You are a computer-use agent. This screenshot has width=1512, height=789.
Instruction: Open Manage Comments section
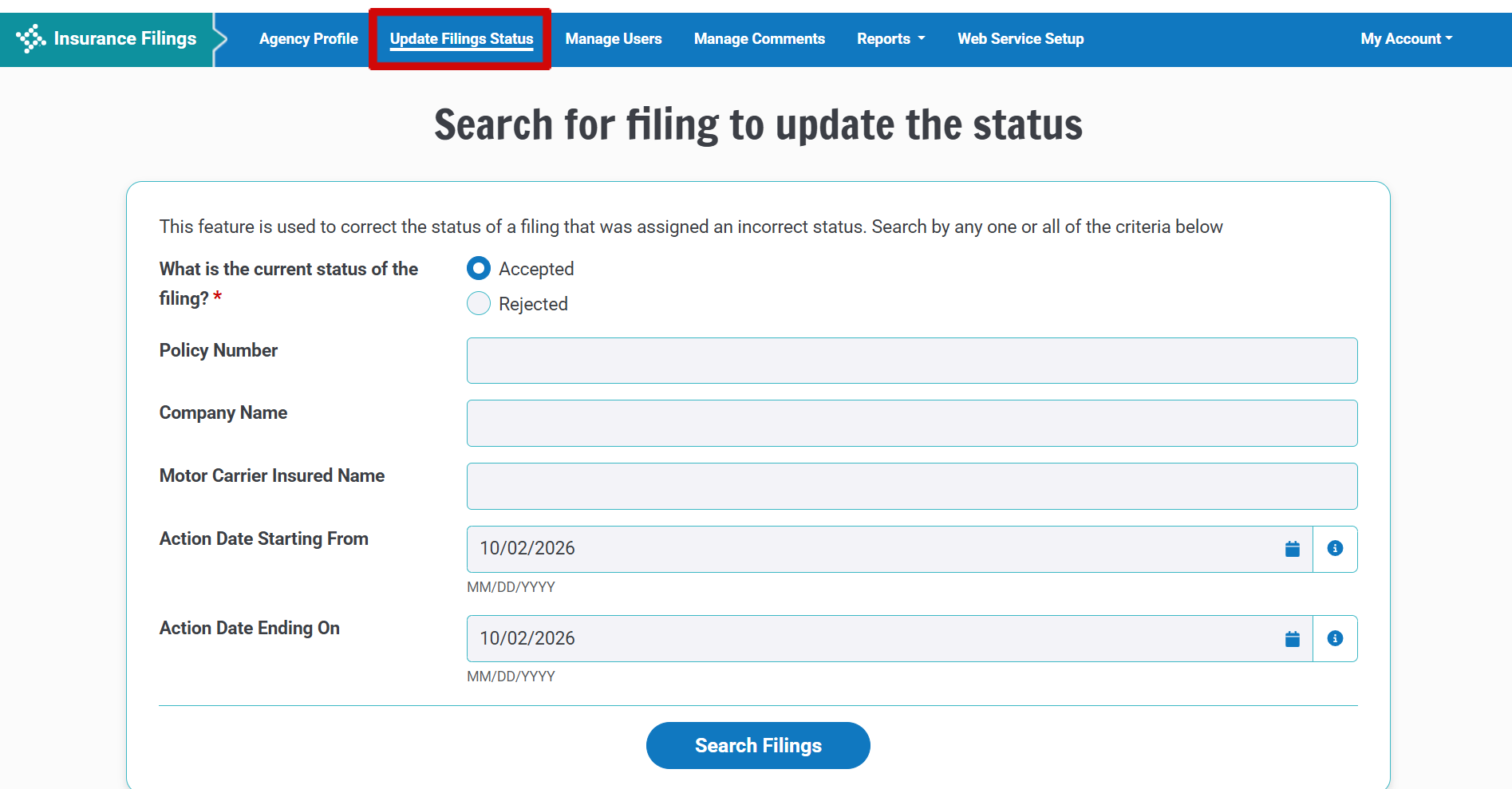(760, 39)
